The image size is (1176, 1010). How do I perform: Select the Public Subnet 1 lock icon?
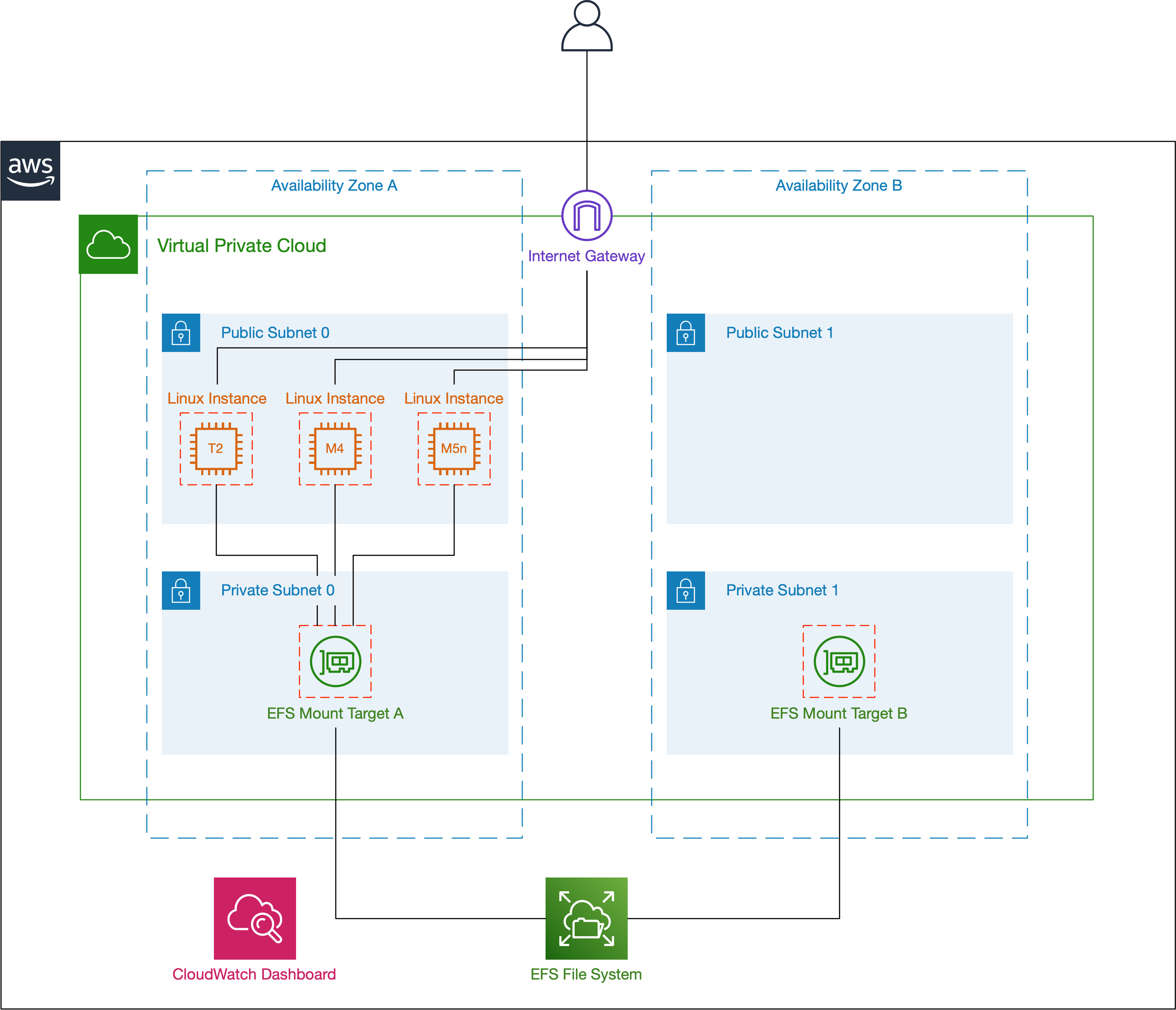(x=686, y=333)
